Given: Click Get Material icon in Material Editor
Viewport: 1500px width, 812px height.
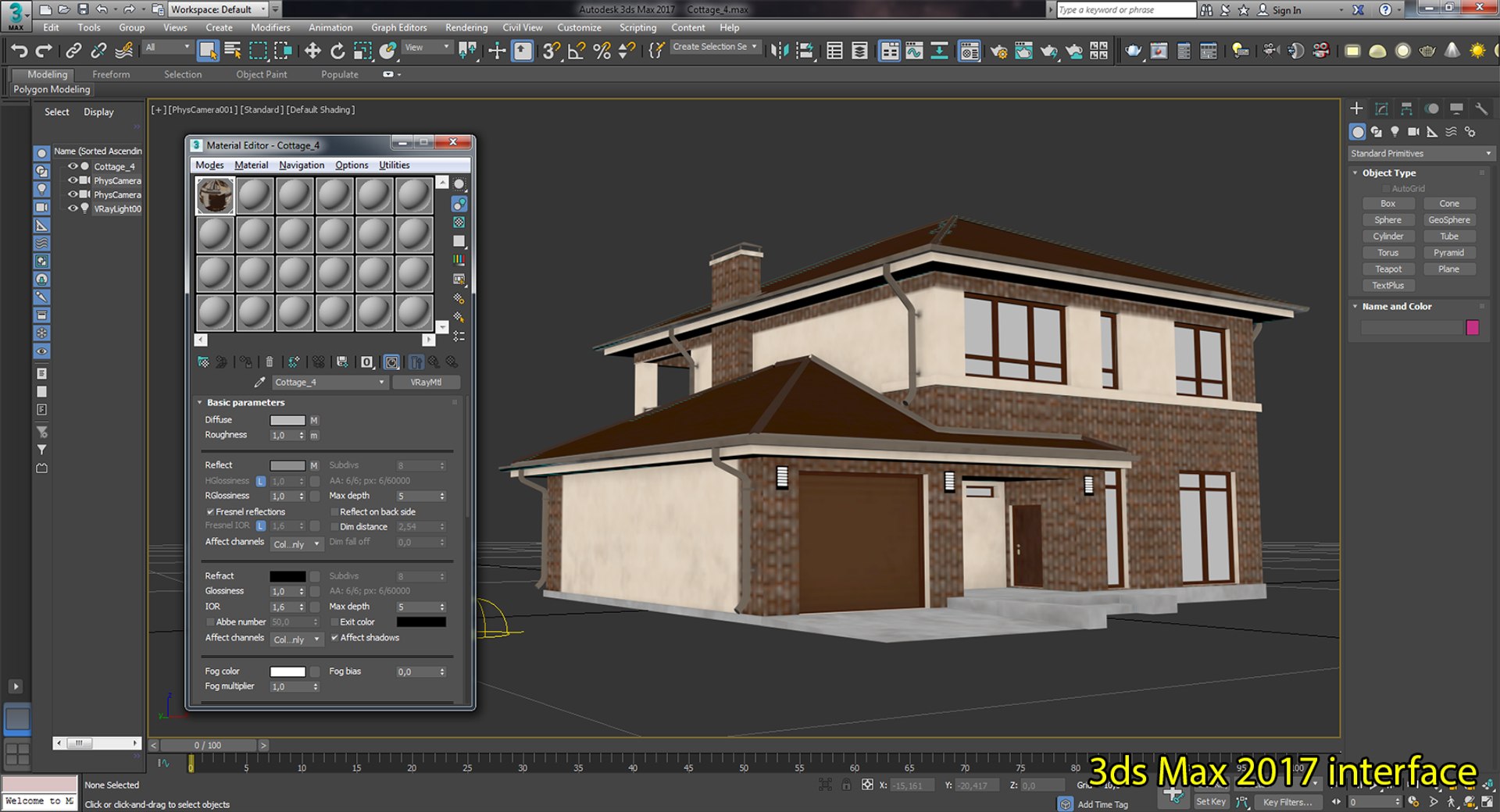Looking at the screenshot, I should [203, 362].
